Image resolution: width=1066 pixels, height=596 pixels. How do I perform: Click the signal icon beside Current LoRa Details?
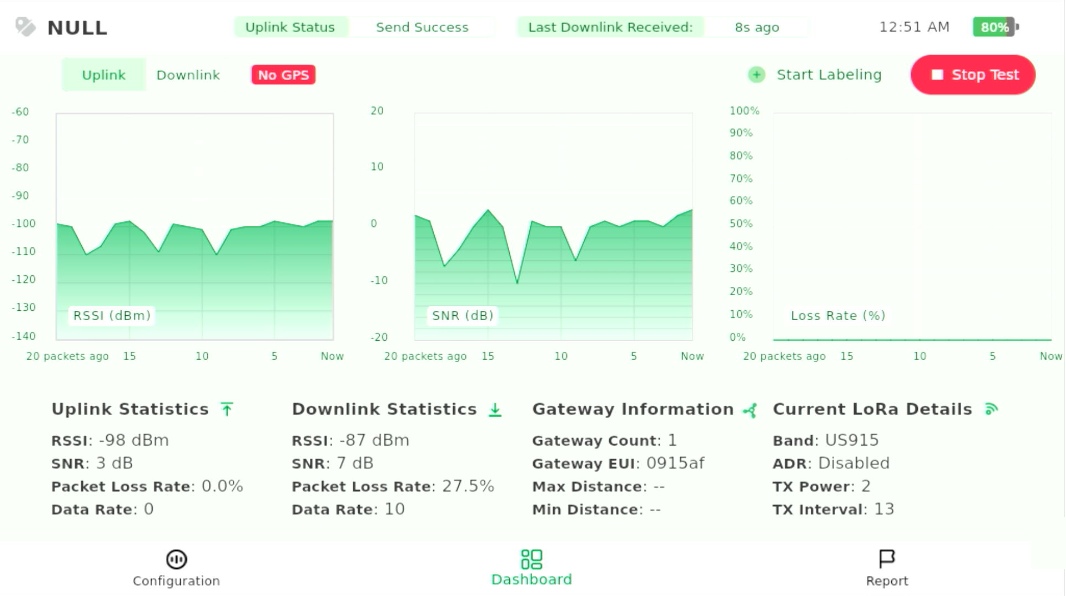[991, 409]
